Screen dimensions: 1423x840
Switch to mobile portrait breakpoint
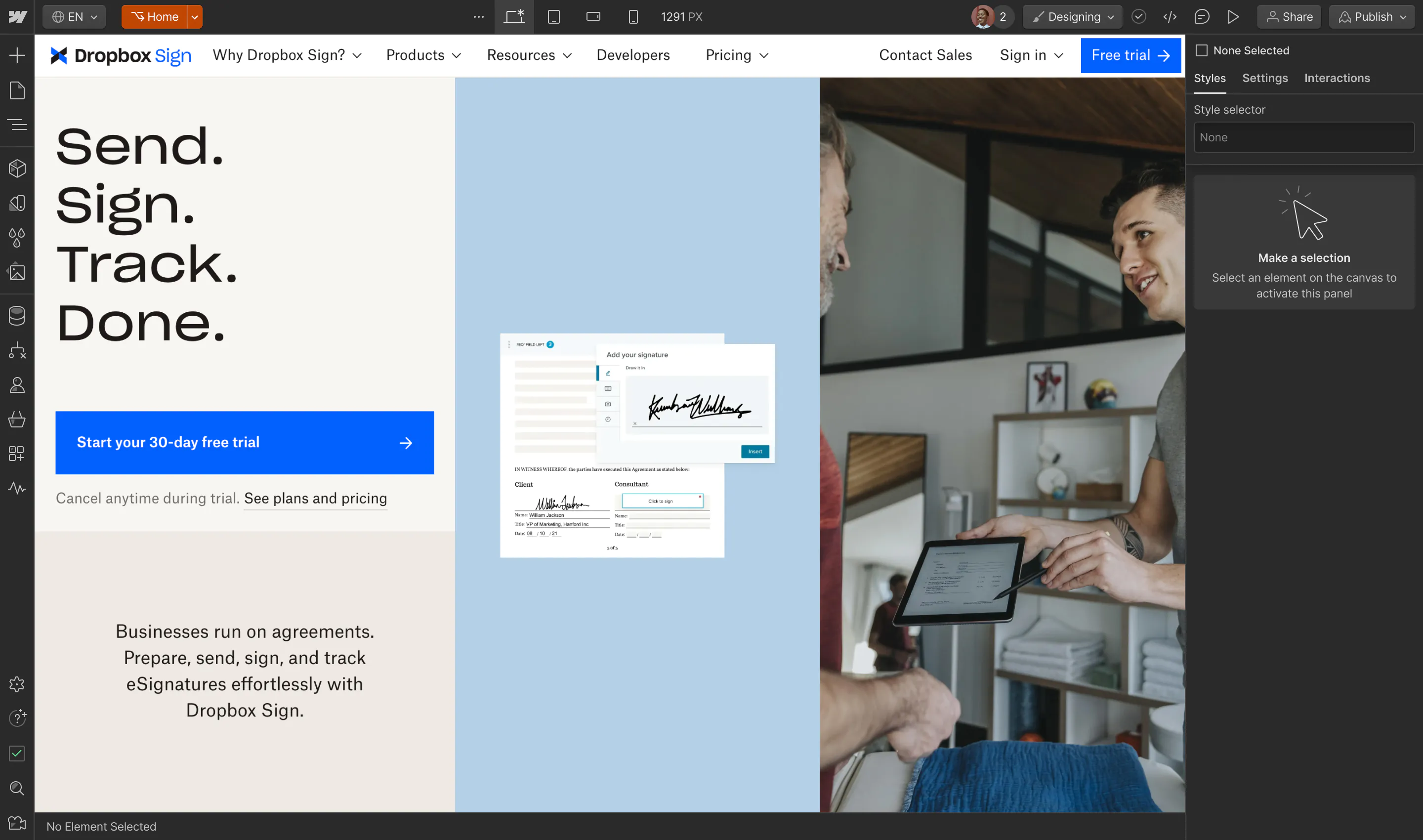point(633,17)
